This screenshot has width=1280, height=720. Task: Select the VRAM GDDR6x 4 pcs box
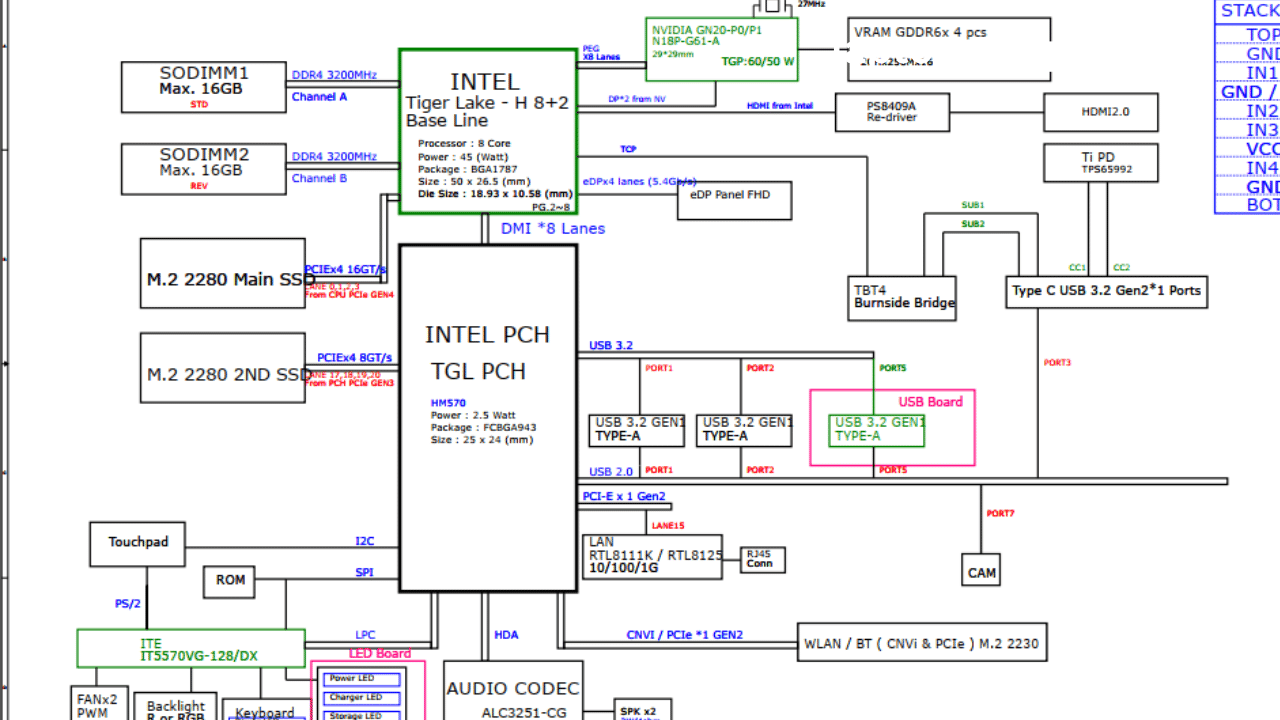click(x=948, y=47)
